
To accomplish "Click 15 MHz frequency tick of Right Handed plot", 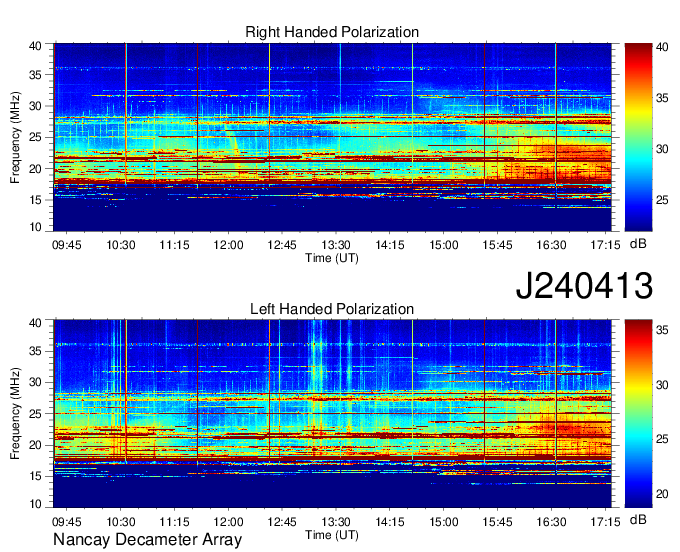I will coord(35,200).
